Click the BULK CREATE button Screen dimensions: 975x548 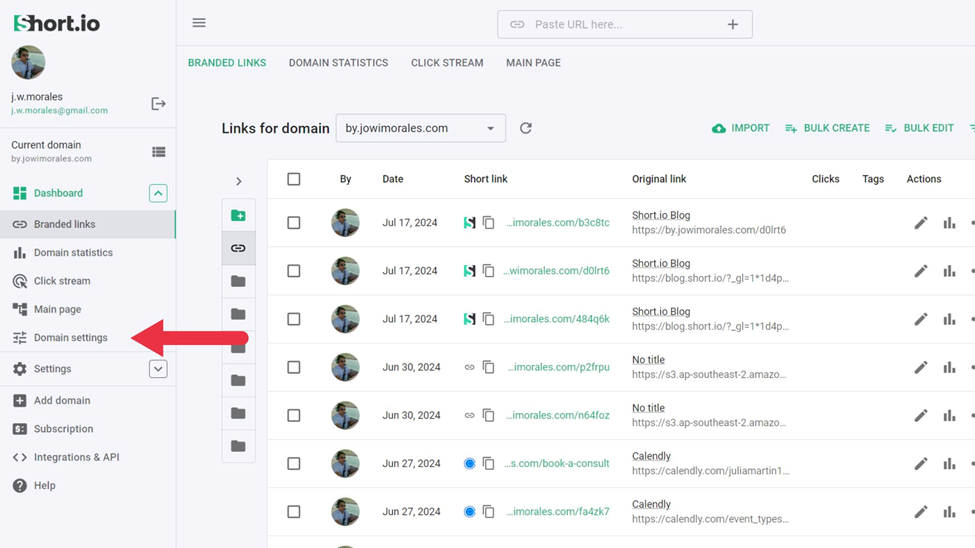[x=827, y=128]
